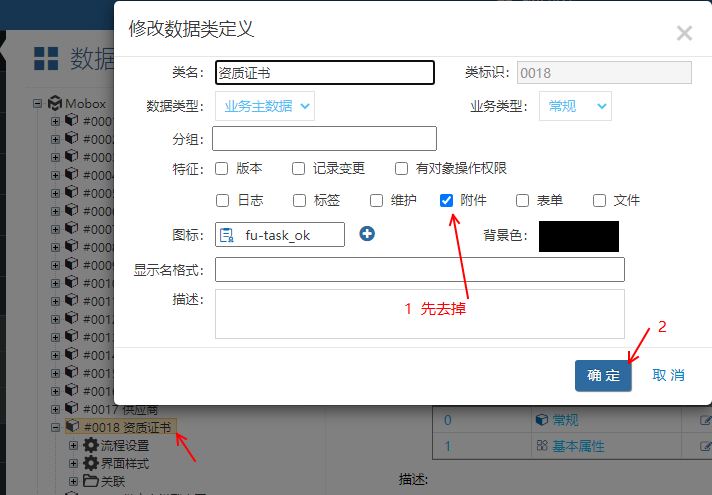Click the blue plus icon beside icon field
Screen dimensions: 712x495
click(367, 234)
